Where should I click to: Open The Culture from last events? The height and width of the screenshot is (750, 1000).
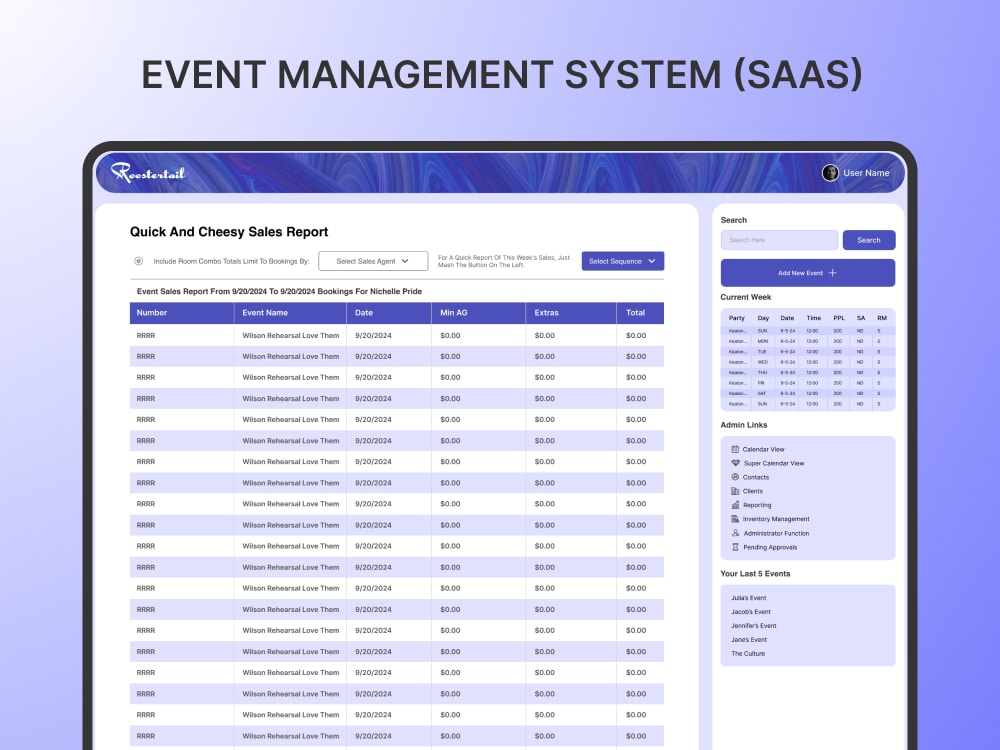(747, 653)
